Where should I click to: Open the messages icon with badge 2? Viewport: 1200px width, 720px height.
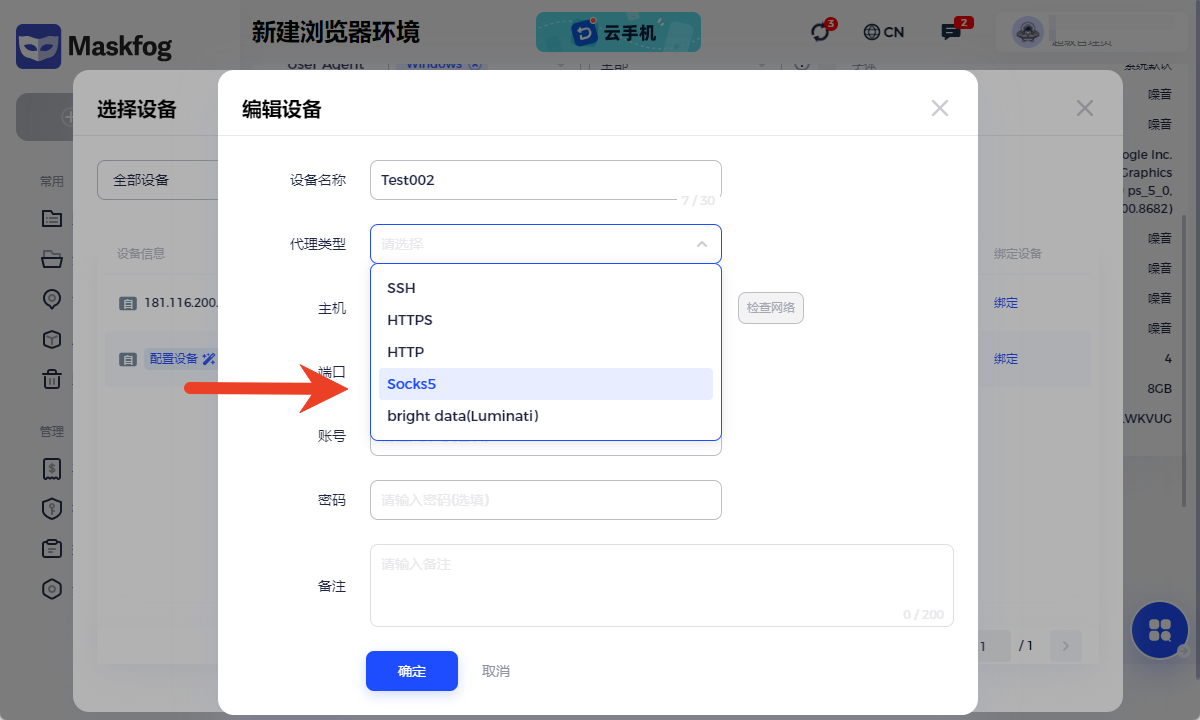pos(951,32)
